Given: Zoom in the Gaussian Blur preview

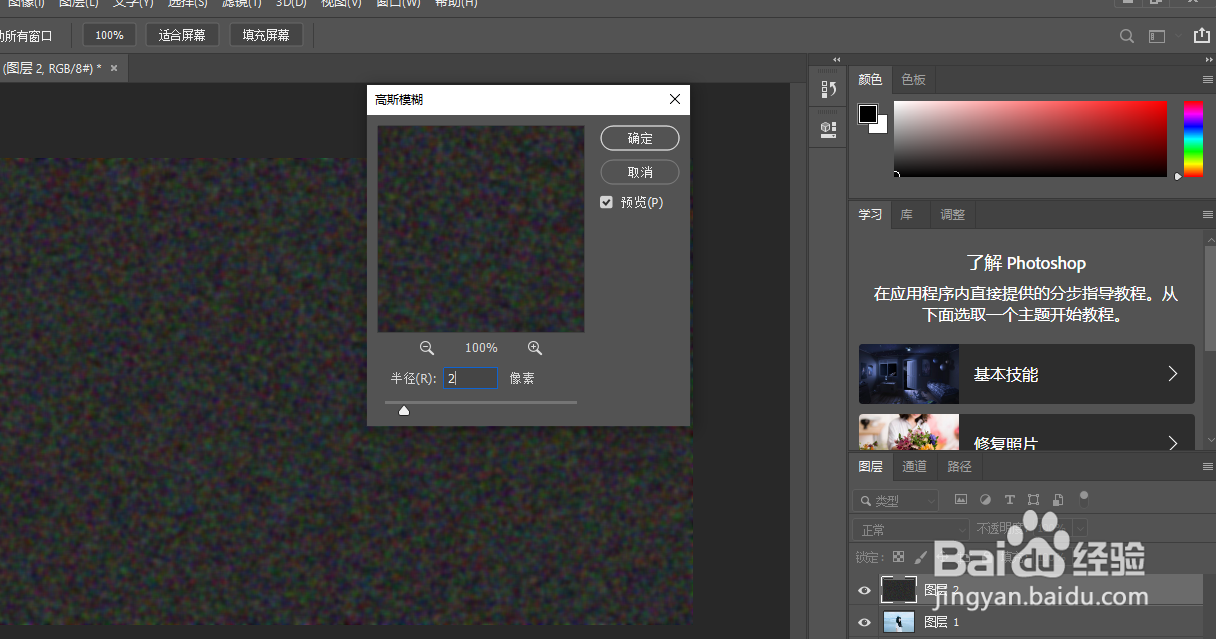Looking at the screenshot, I should pos(535,348).
